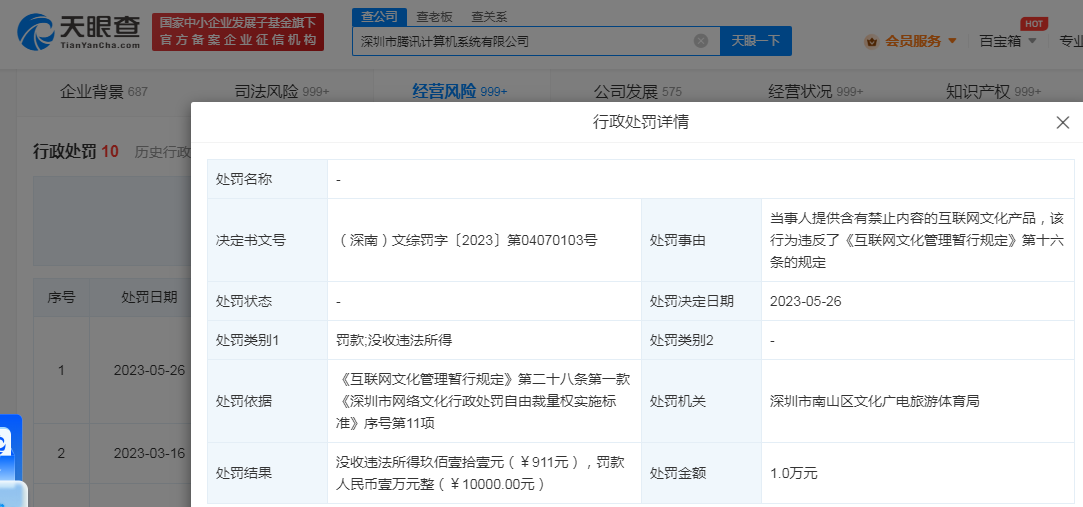Switch to the 查公司 search tab
1083x507 pixels.
point(380,17)
